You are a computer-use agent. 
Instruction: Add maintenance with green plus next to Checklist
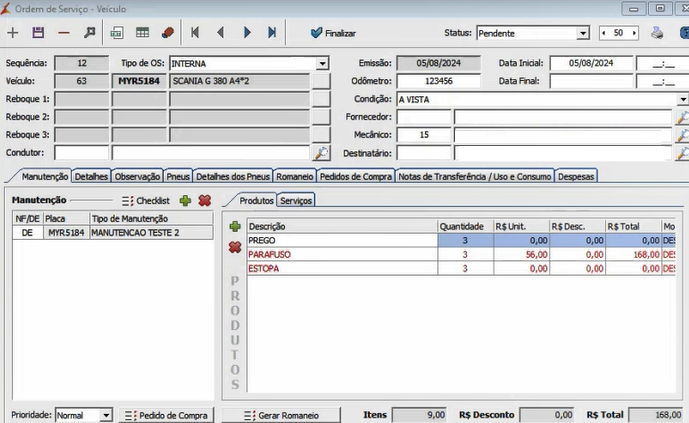tap(185, 201)
